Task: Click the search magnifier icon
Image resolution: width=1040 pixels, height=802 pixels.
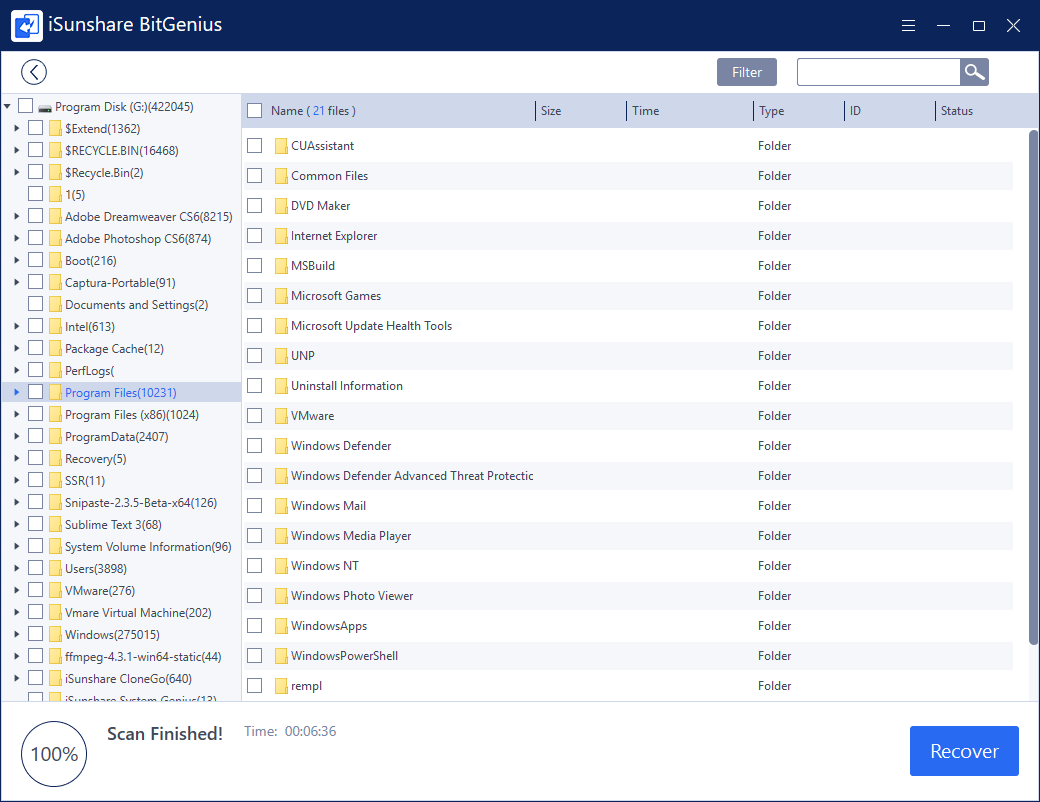Action: (x=974, y=72)
